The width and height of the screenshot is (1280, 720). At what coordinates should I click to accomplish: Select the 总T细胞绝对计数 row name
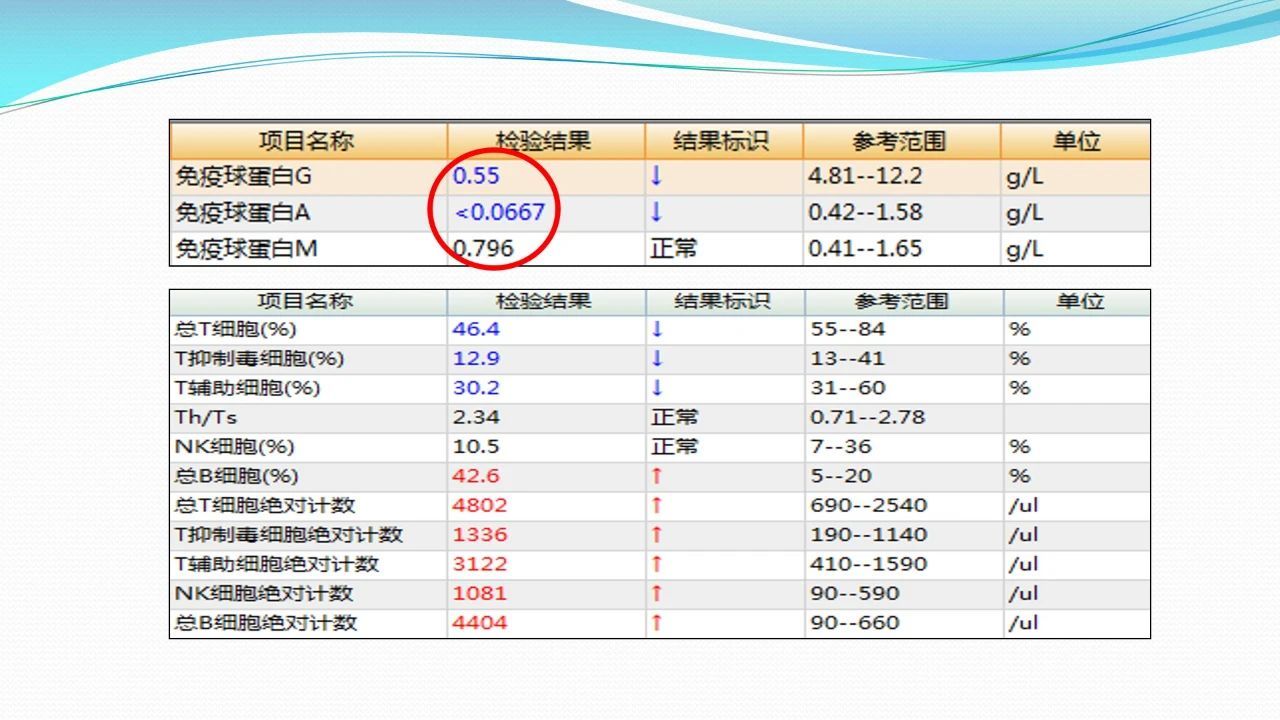click(x=266, y=505)
